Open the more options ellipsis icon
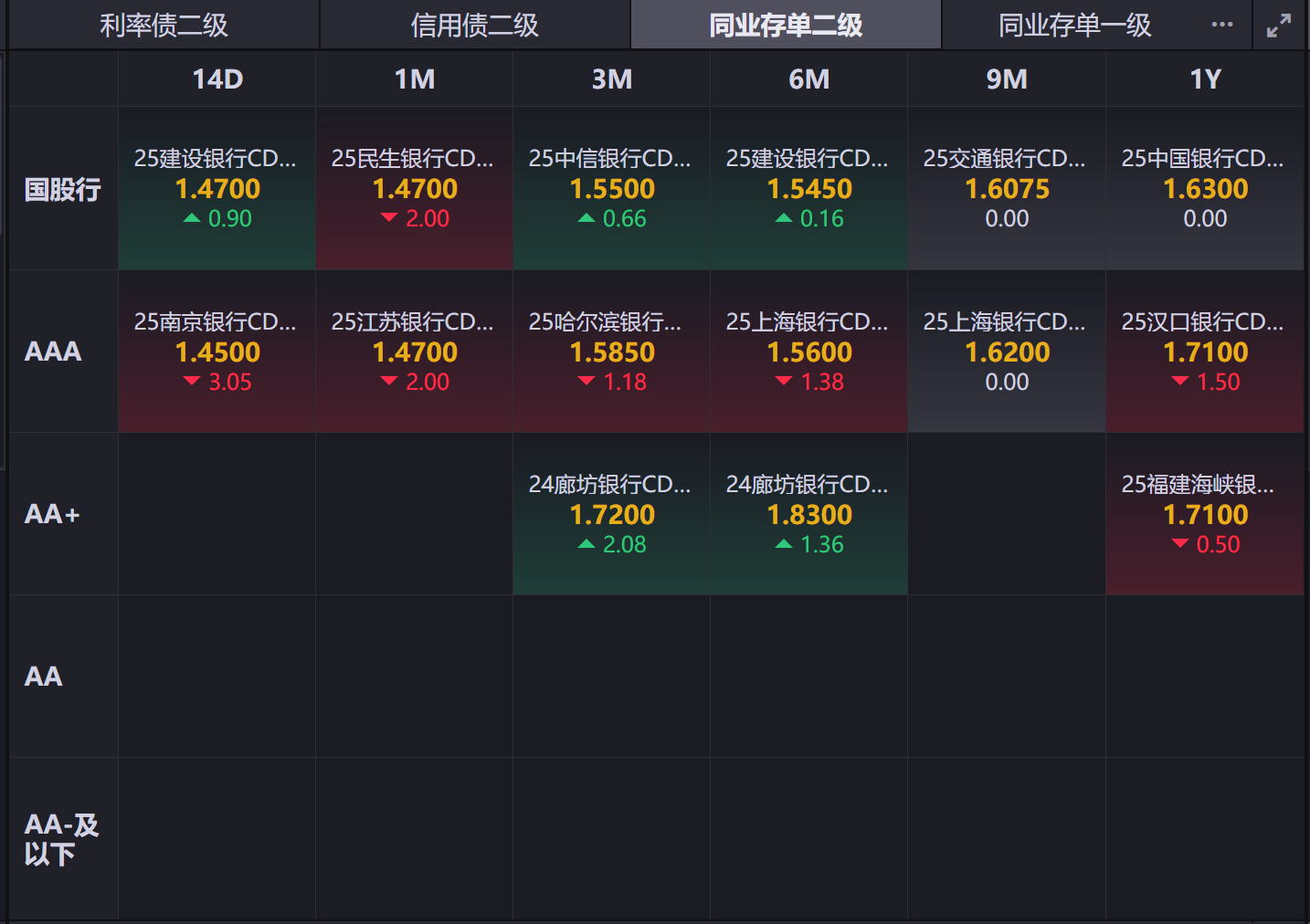The width and height of the screenshot is (1310, 924). (x=1221, y=25)
